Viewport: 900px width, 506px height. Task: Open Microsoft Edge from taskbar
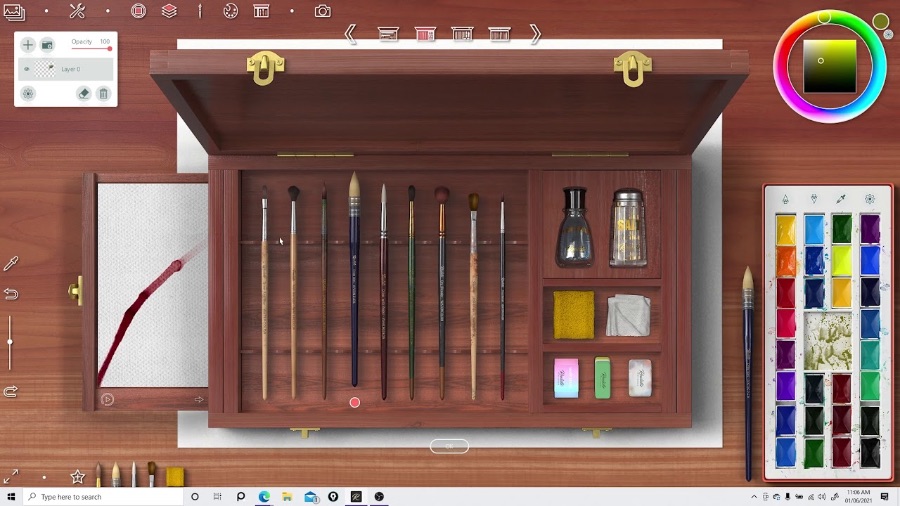tap(264, 497)
